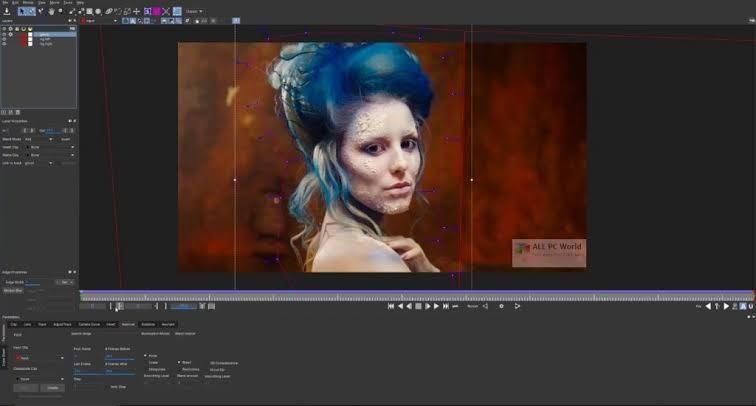
Task: Open the Matte Clip dropdown
Action: (x=51, y=155)
